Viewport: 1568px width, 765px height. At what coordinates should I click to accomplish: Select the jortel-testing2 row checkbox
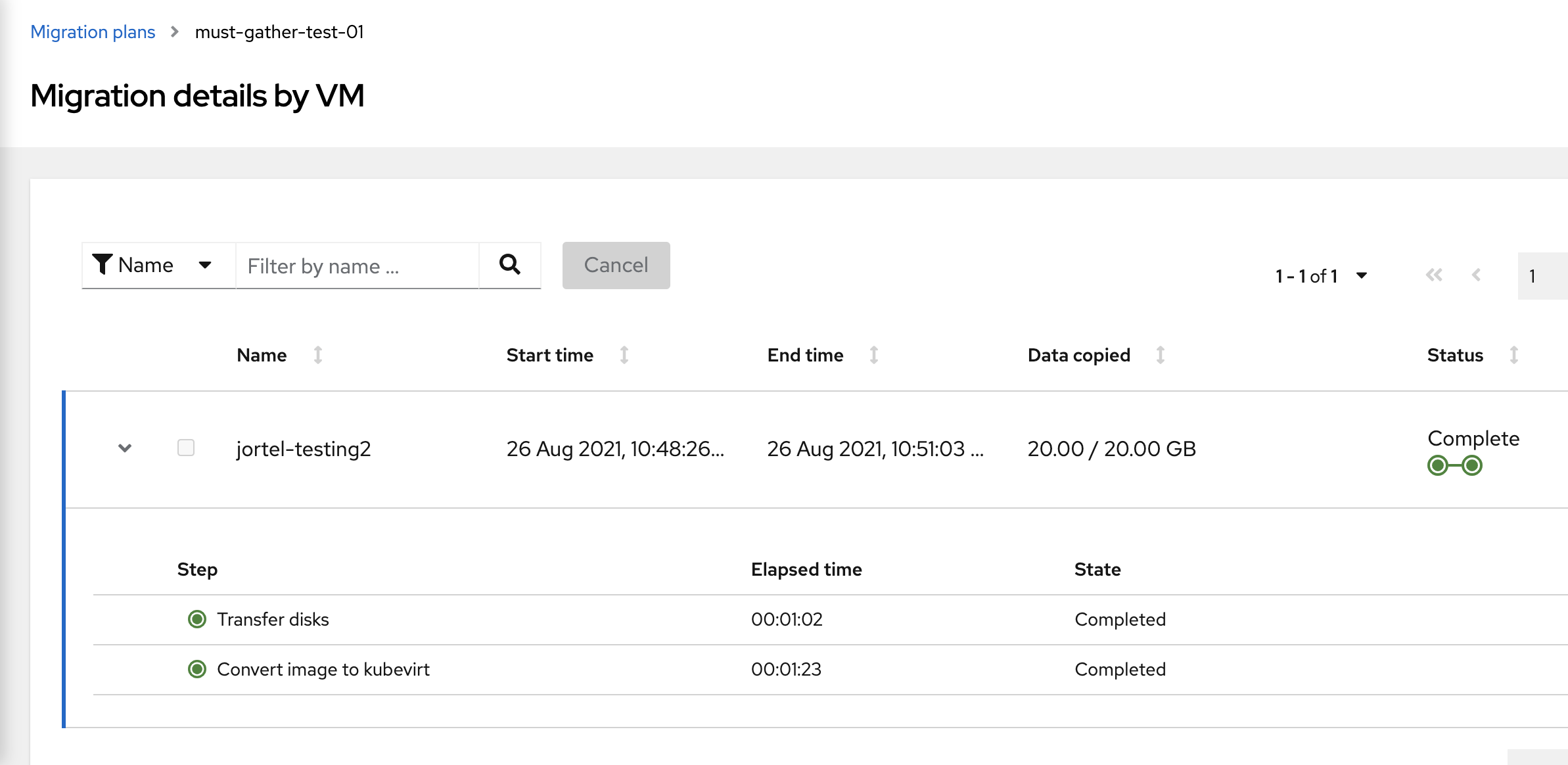pos(185,448)
